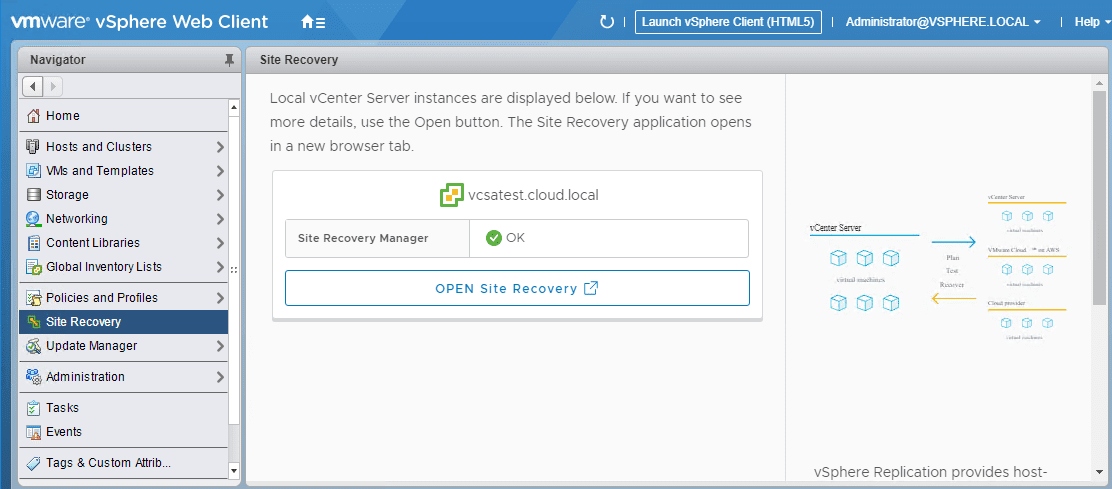
Task: Click the Navigator scrollbar up arrow
Action: coord(234,107)
